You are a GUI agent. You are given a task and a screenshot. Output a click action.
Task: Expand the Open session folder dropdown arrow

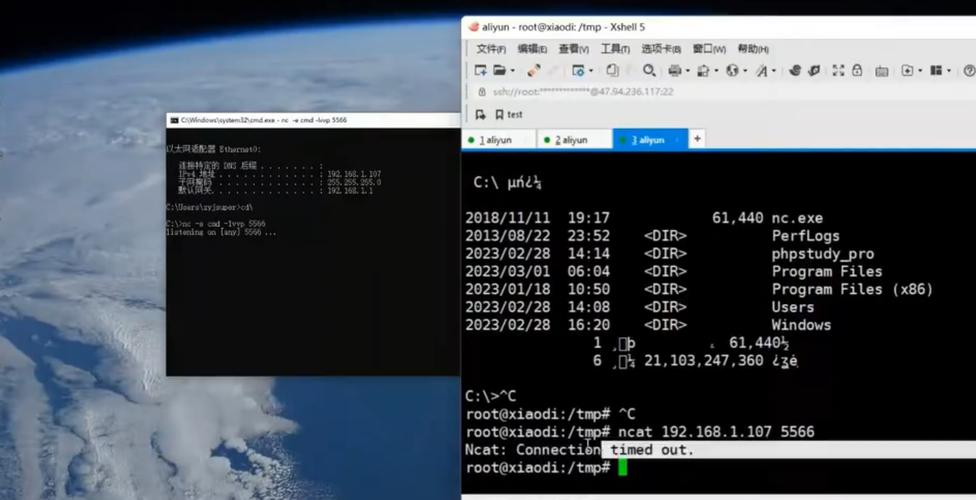tap(513, 71)
